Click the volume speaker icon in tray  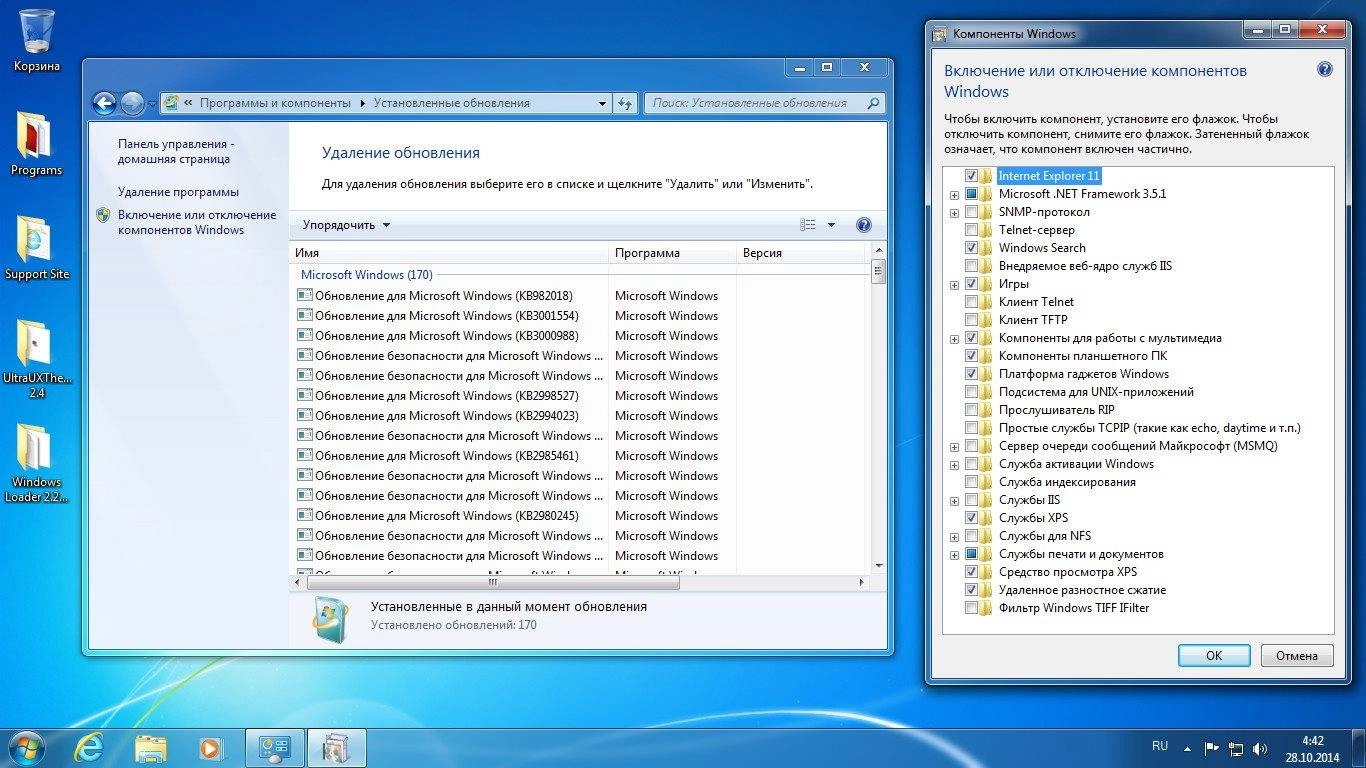[x=1260, y=747]
